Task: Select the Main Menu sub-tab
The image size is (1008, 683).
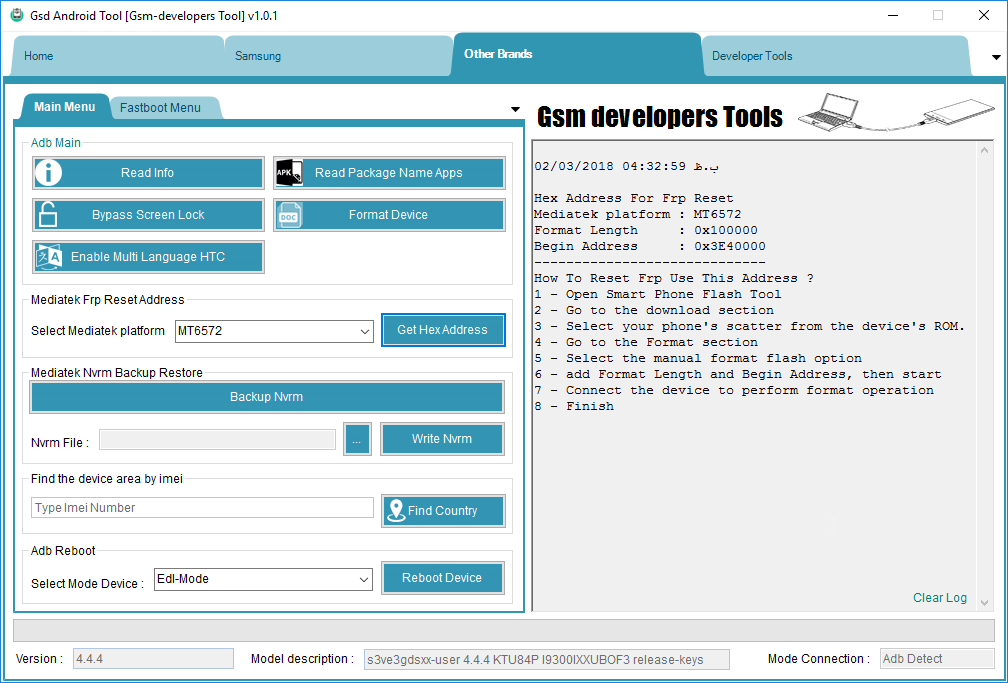Action: pyautogui.click(x=64, y=107)
